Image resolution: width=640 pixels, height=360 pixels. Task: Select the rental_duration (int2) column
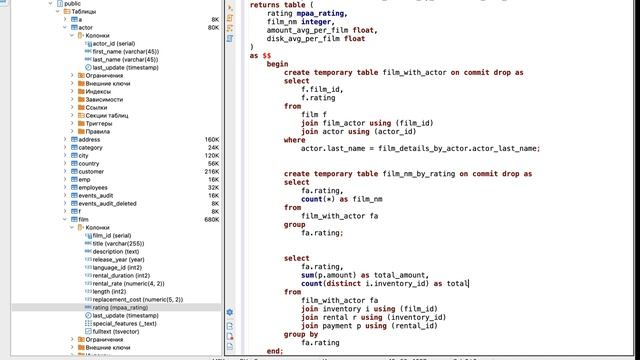(x=121, y=276)
